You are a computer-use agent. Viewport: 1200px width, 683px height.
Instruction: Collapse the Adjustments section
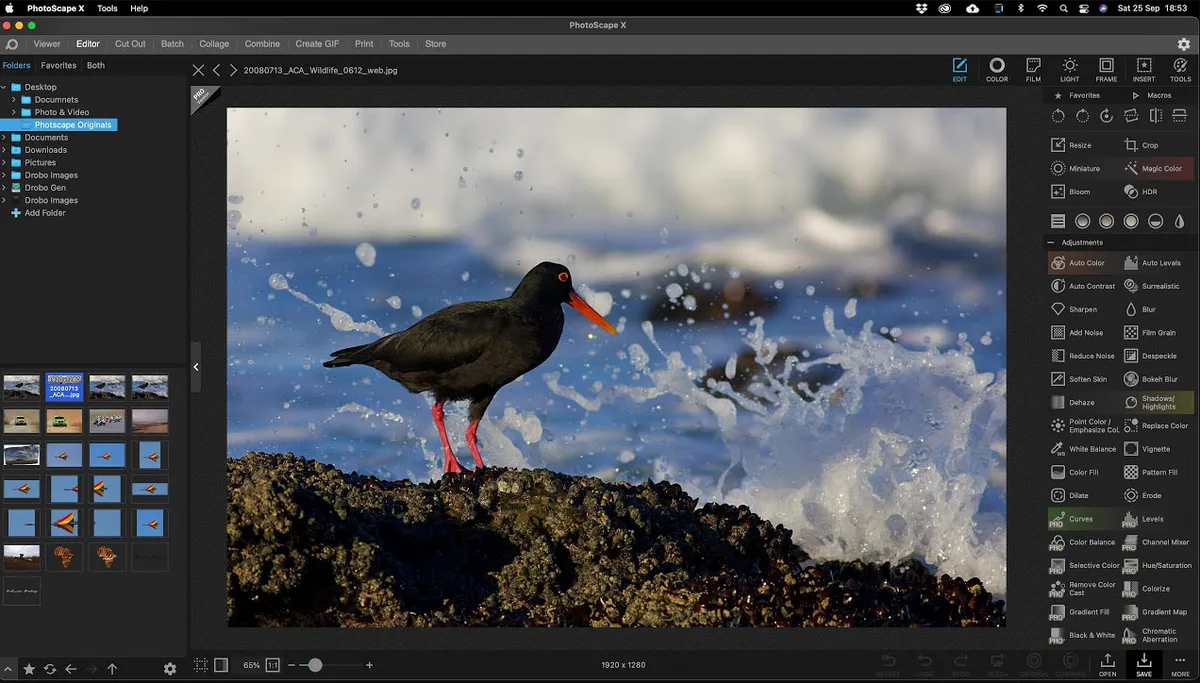click(x=1051, y=242)
